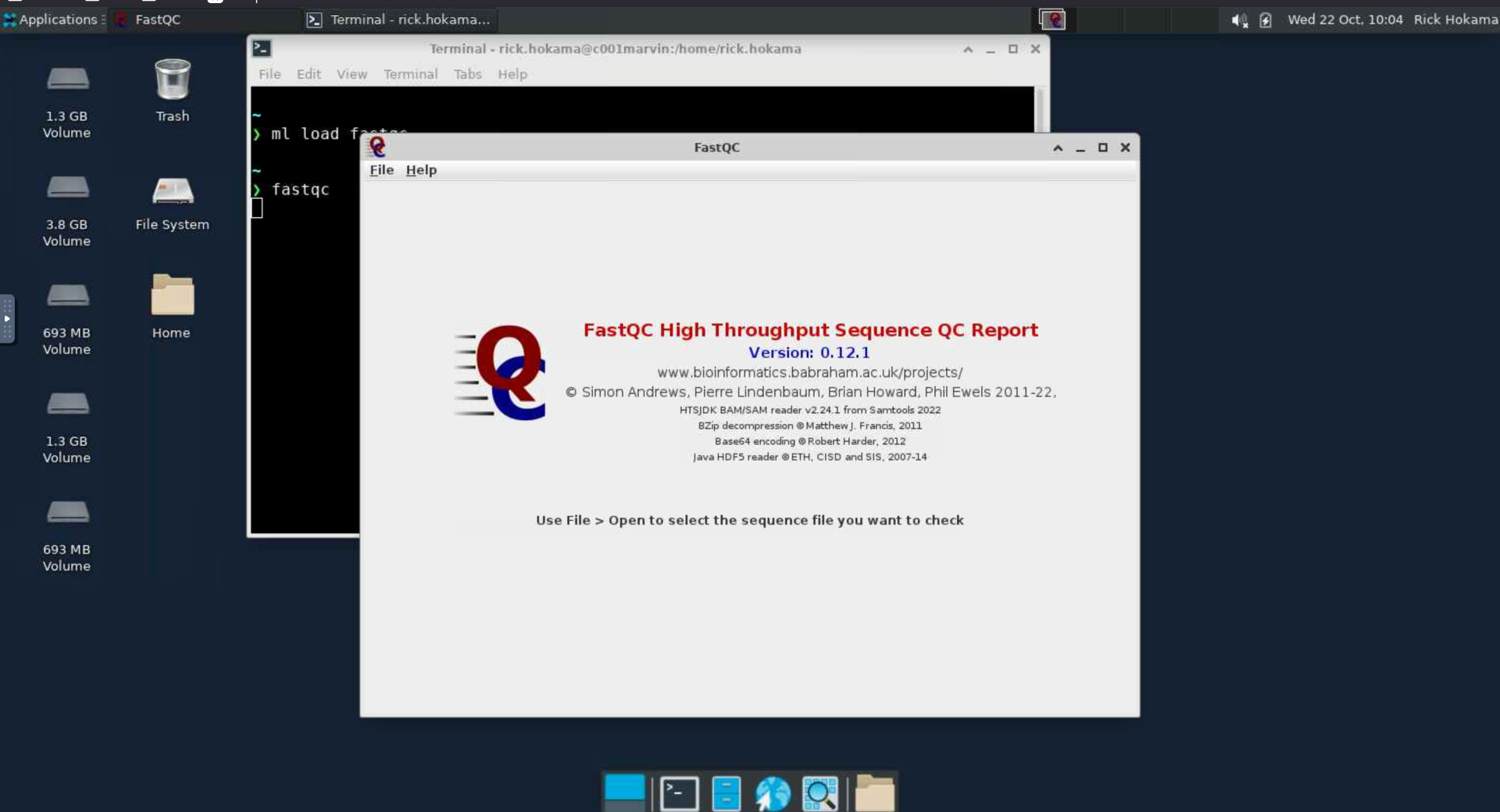Open the File System desktop icon
The image size is (1500, 812).
click(x=172, y=191)
